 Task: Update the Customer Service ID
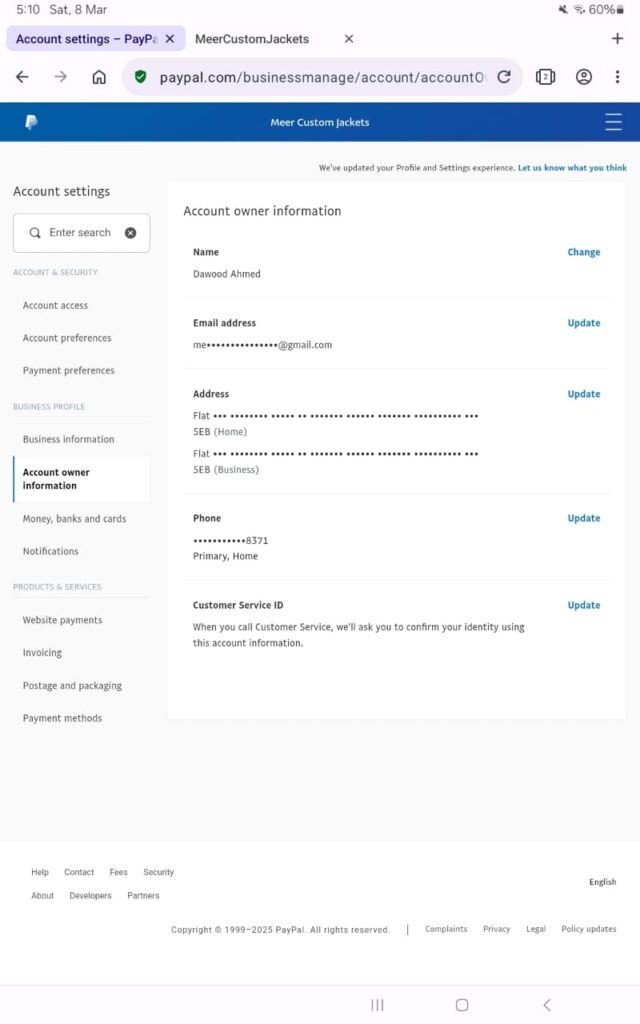click(583, 605)
